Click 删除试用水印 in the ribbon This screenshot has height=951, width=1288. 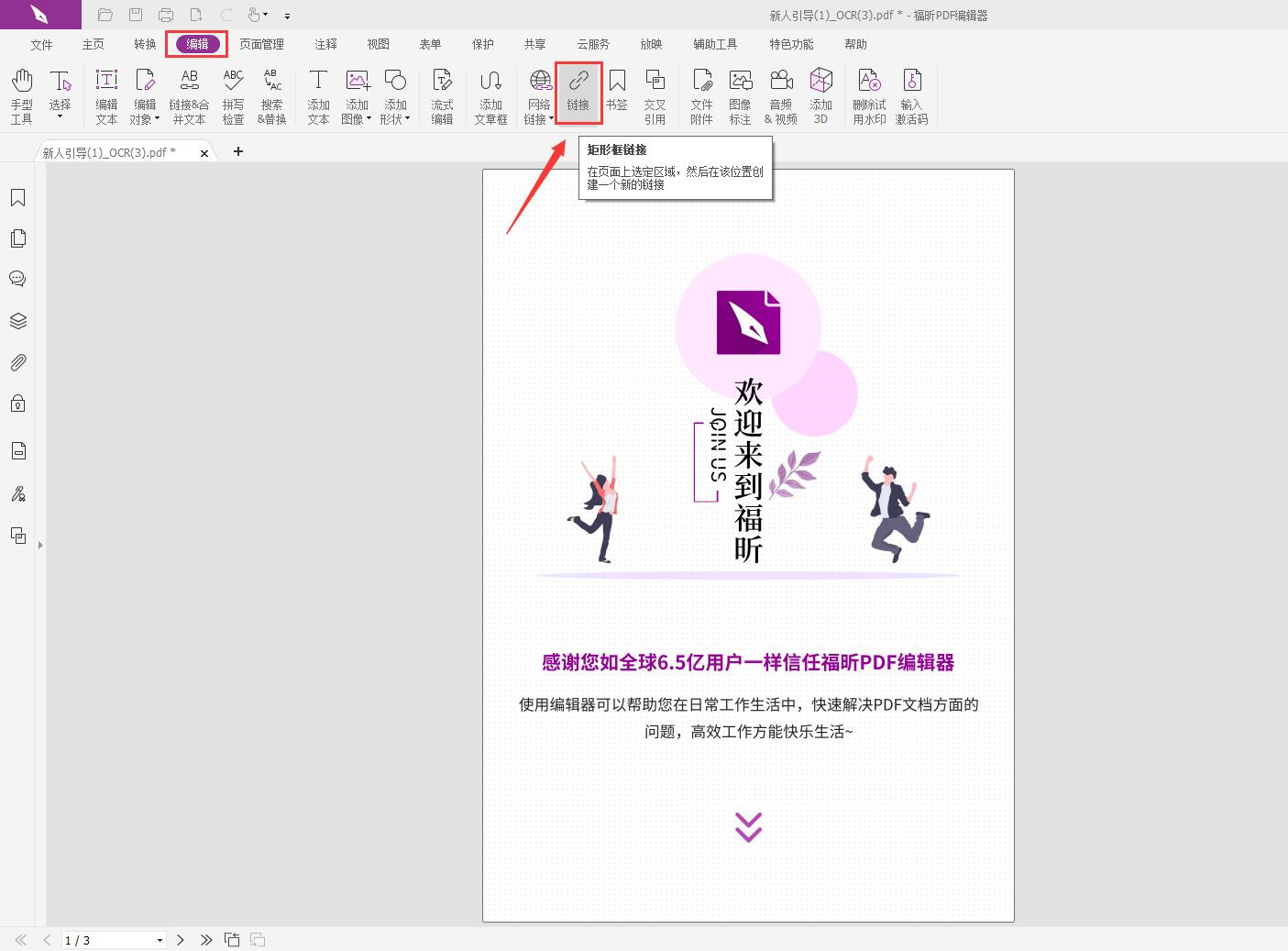[x=867, y=94]
